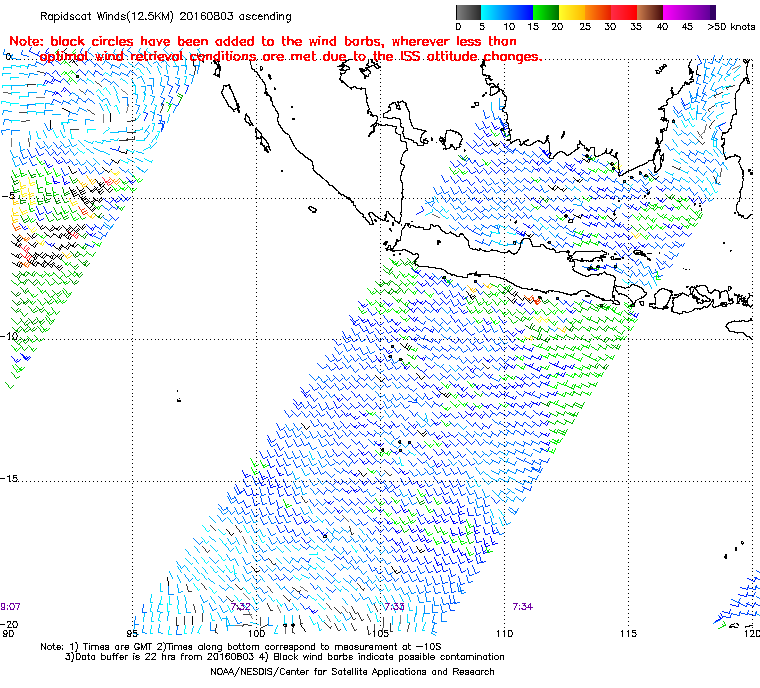760x688 pixels.
Task: Click the 'NOAA/NESDIS/Center for Satellite Applications and Research' credit
Action: click(x=352, y=672)
